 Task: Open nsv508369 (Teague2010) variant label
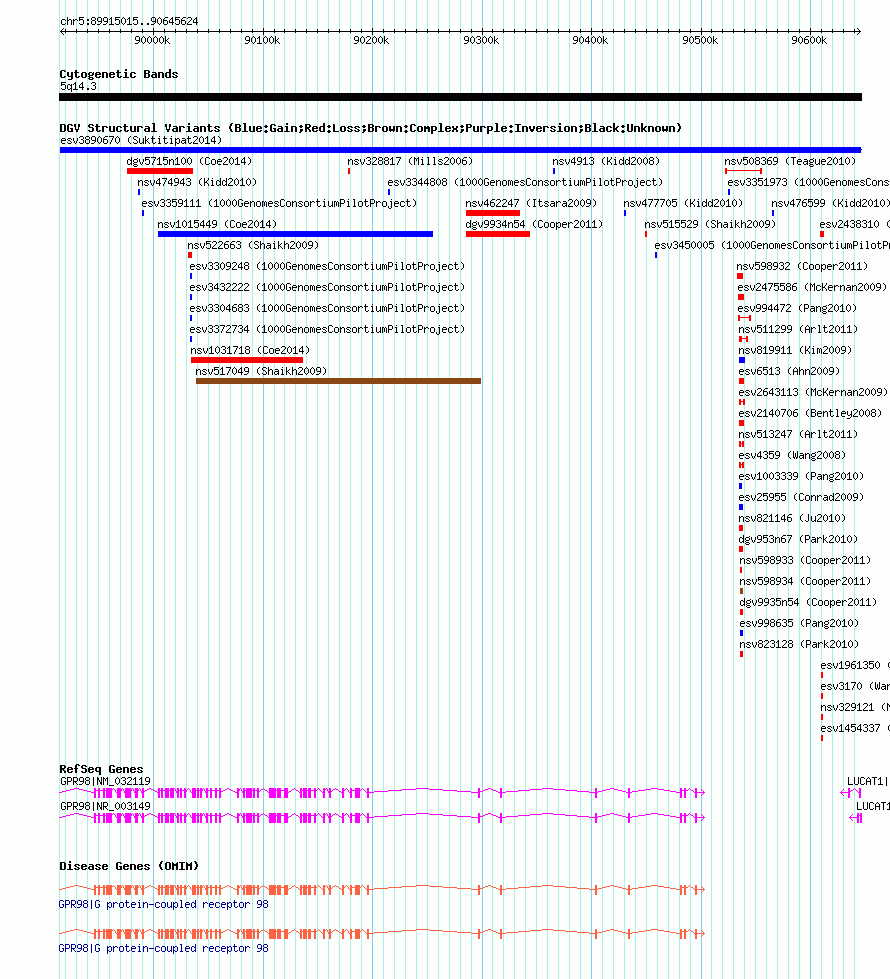coord(790,161)
